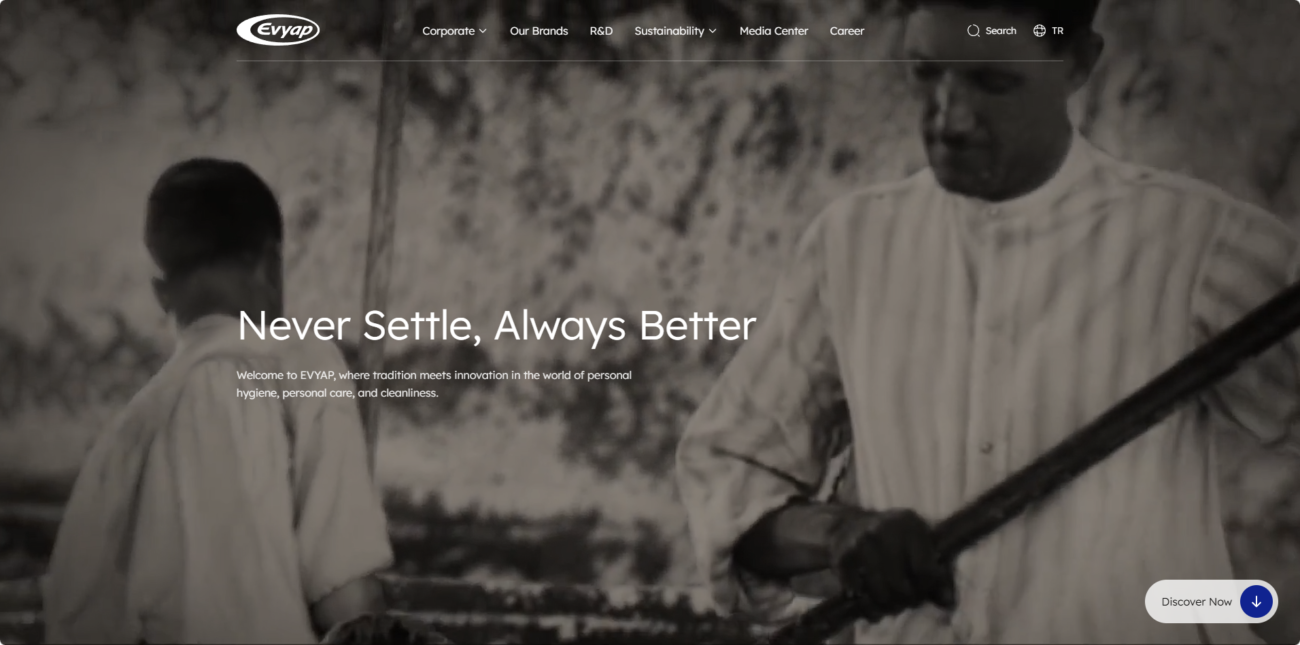The image size is (1300, 645).
Task: Open the Career page
Action: pyautogui.click(x=847, y=31)
